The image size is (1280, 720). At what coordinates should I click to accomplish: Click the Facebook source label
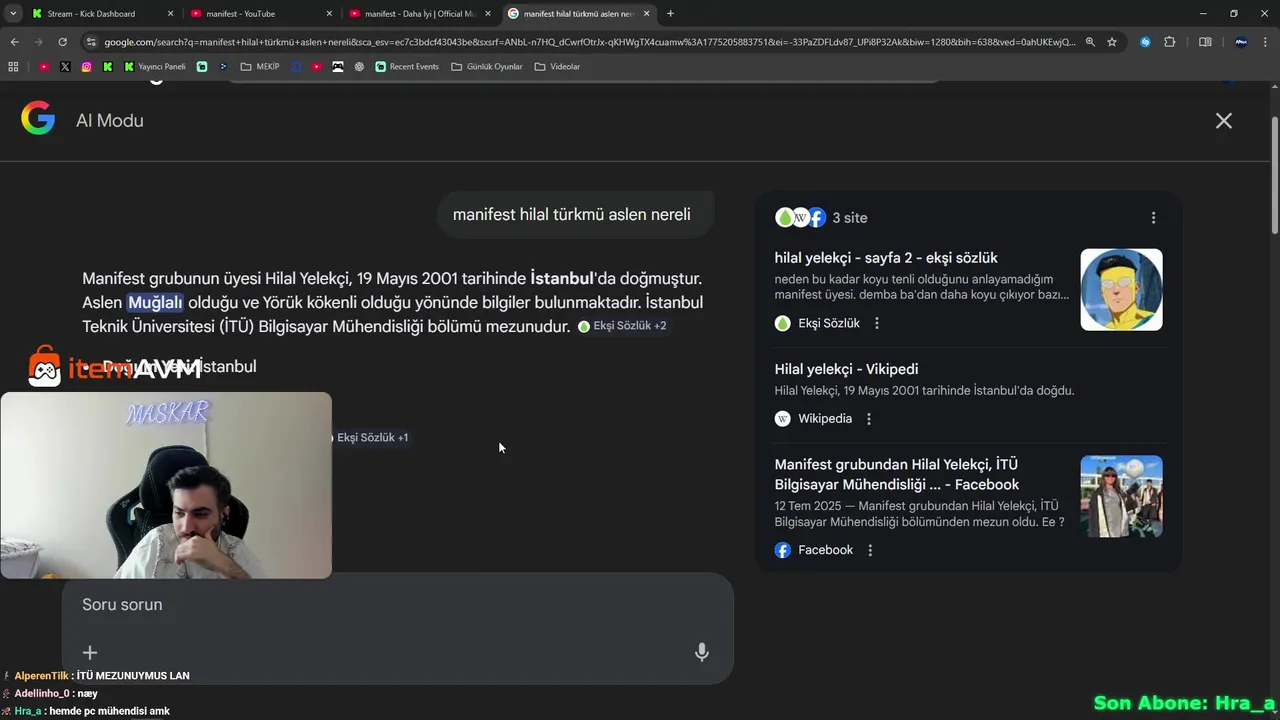pyautogui.click(x=825, y=550)
